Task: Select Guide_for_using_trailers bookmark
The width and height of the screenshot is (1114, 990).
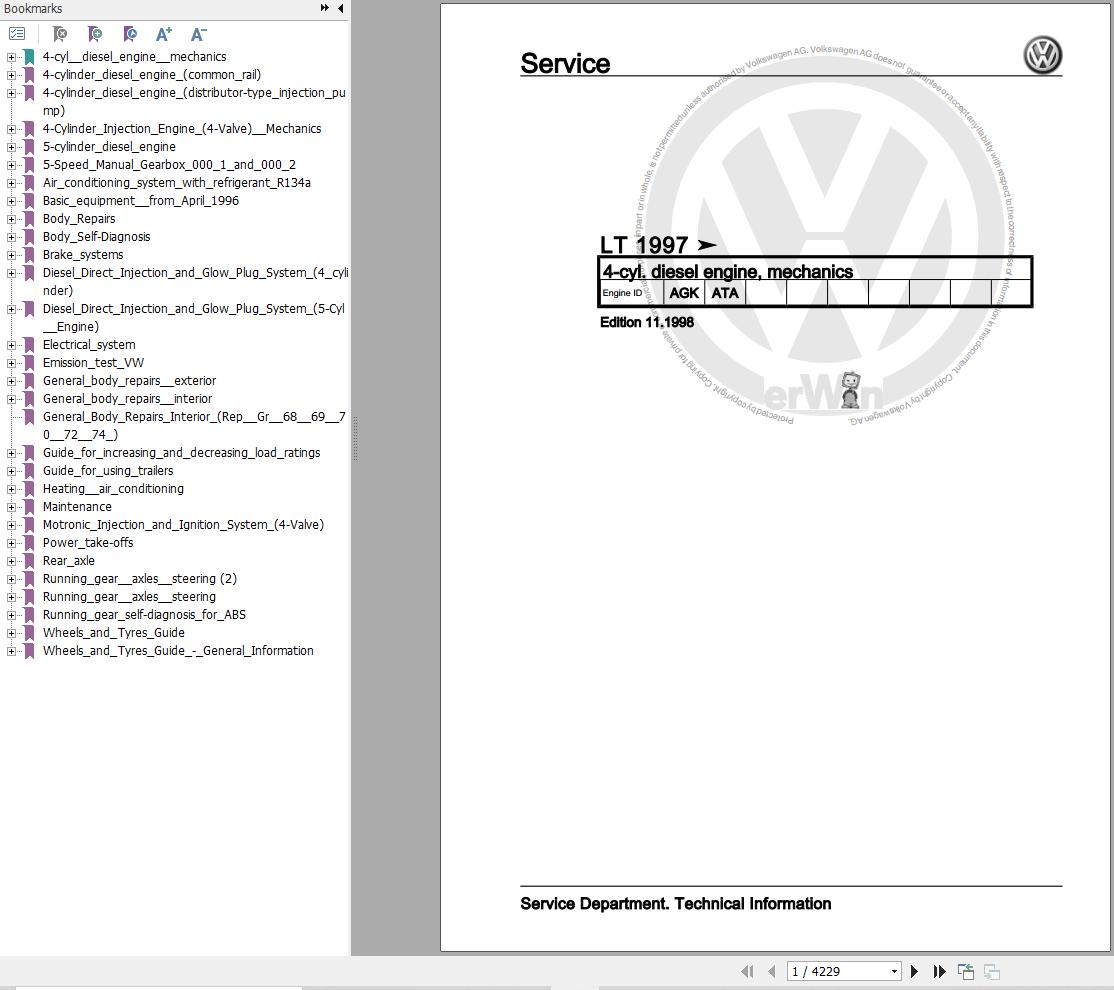Action: coord(108,471)
